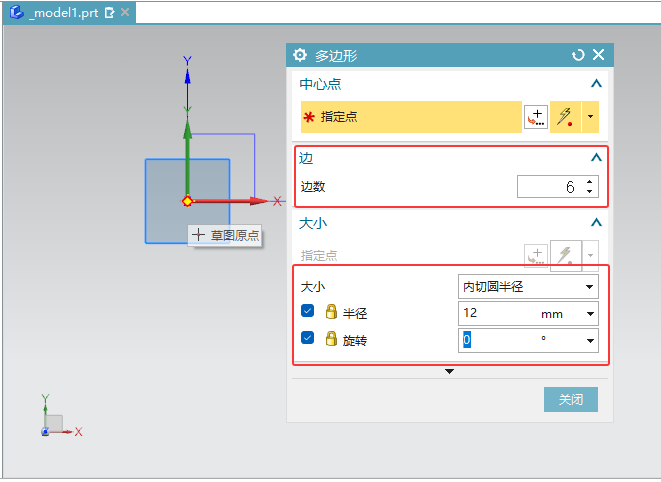The image size is (661, 482).
Task: Reset the polygon dialog values
Action: pyautogui.click(x=578, y=55)
